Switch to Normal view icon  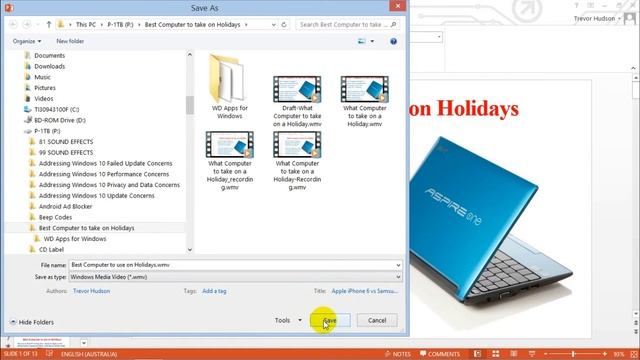click(x=477, y=354)
